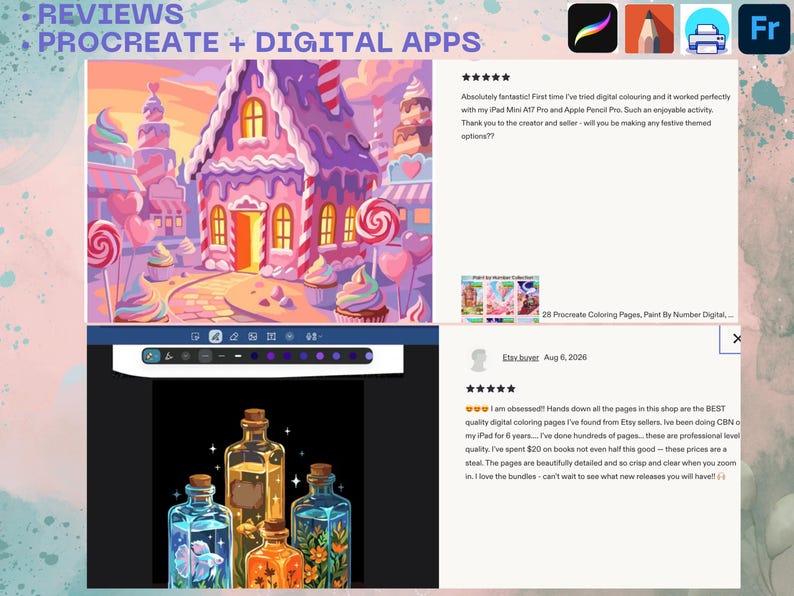
Task: Select the darkest navy color swatch
Action: pos(254,356)
